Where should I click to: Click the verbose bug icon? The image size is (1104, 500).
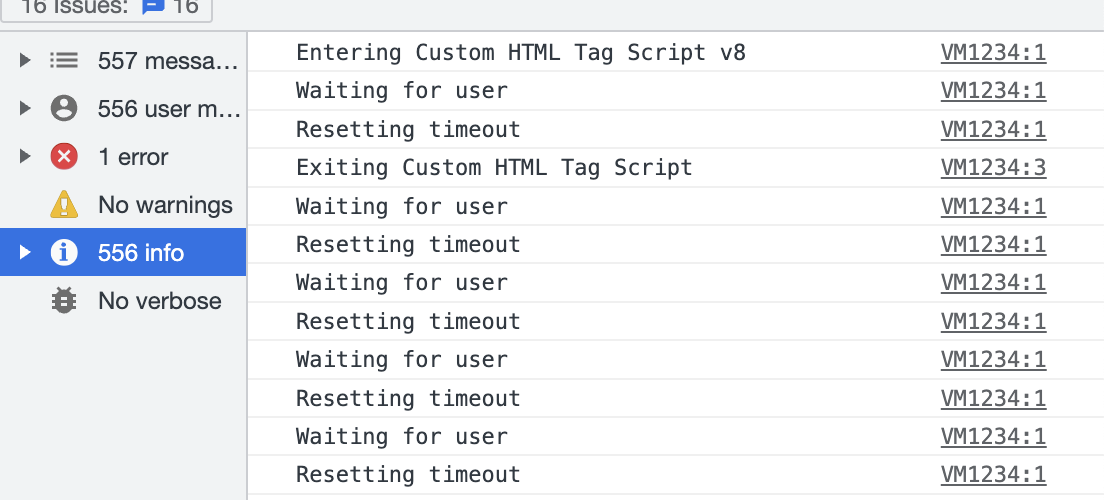(x=64, y=301)
